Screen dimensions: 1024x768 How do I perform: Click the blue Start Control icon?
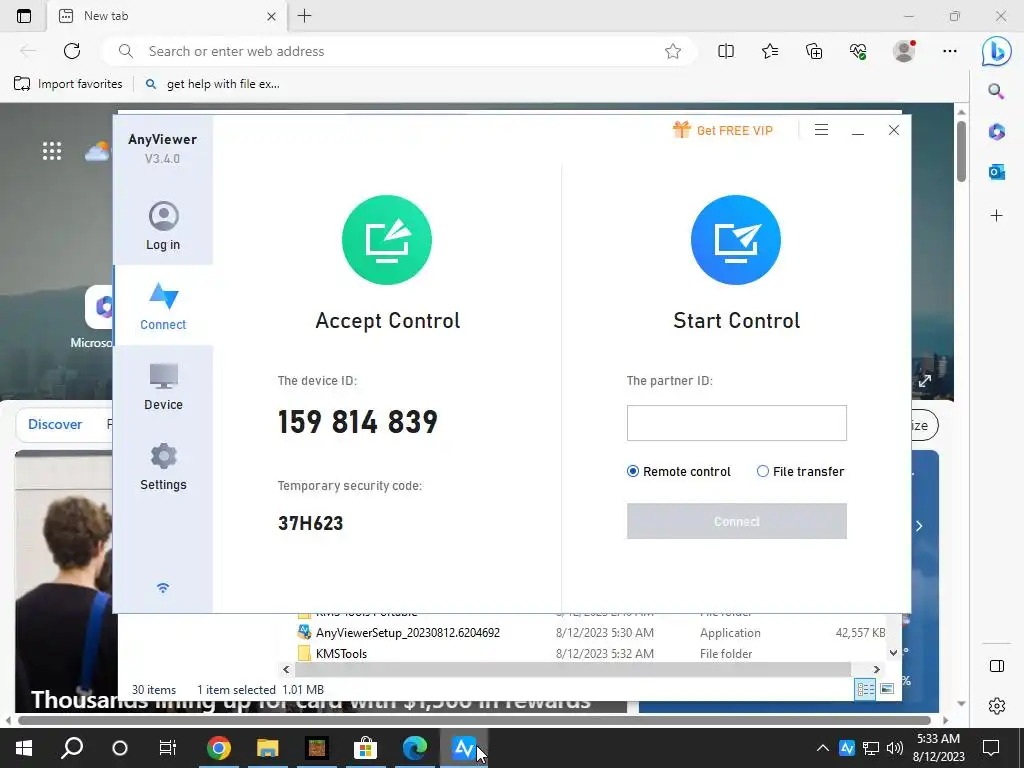[736, 240]
